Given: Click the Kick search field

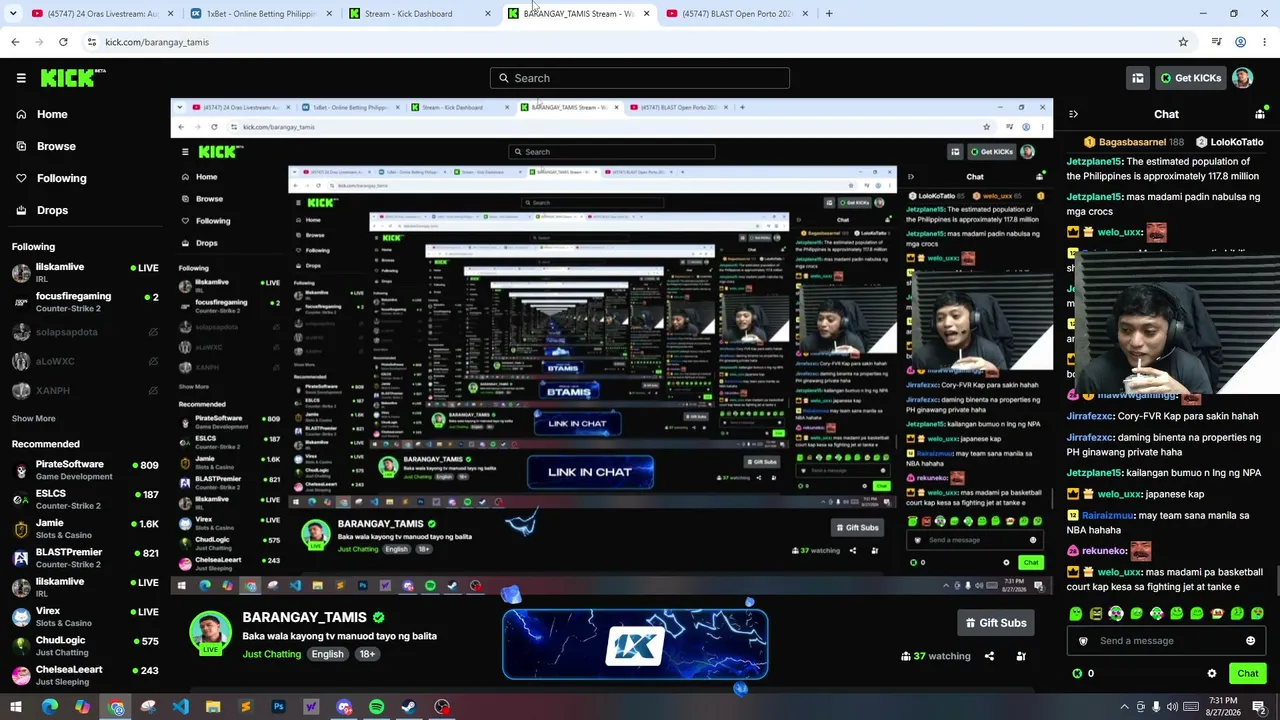Looking at the screenshot, I should click(x=640, y=78).
